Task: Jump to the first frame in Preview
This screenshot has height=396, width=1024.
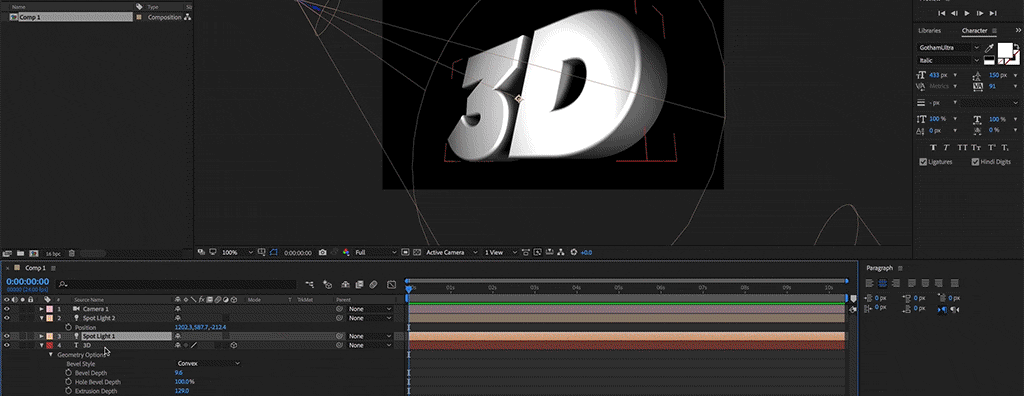Action: tap(942, 12)
